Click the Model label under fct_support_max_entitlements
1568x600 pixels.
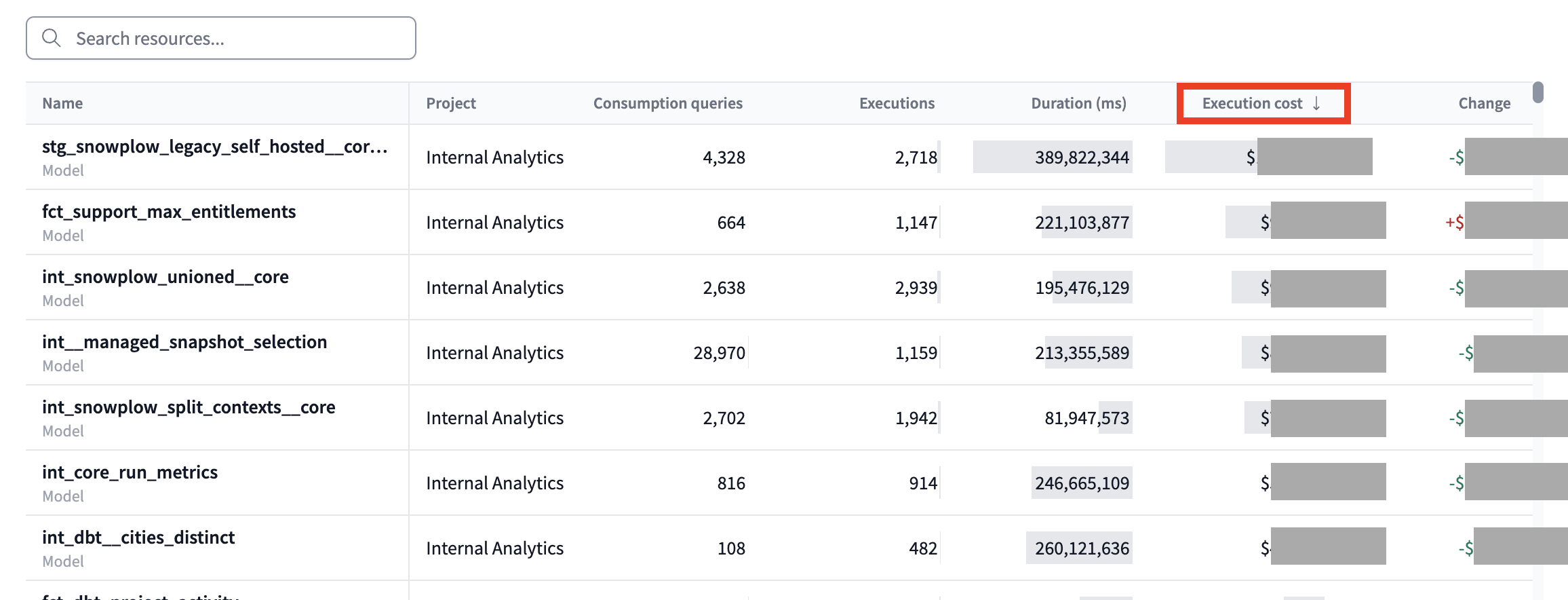(x=62, y=235)
